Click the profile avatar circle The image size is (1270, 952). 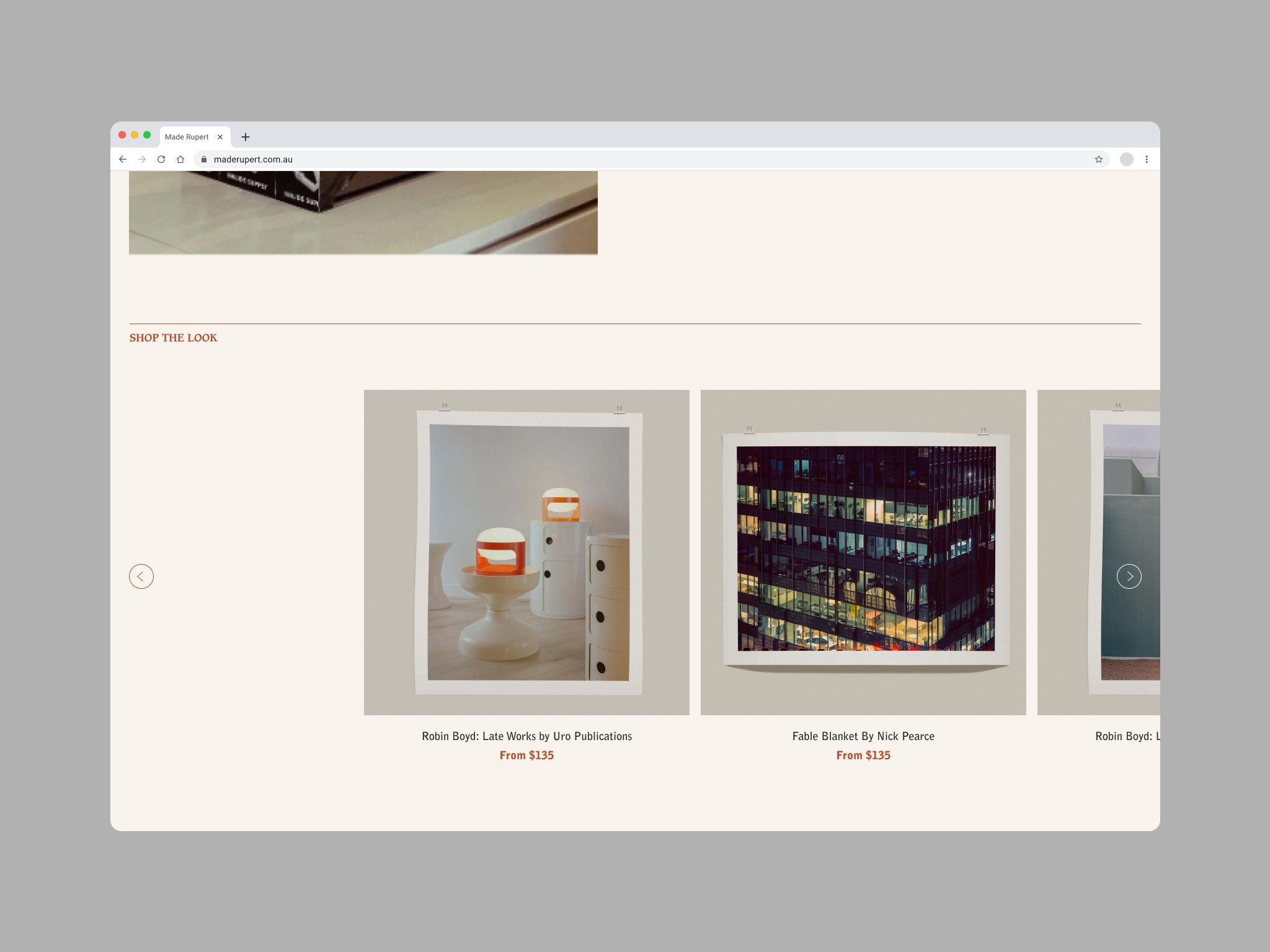pyautogui.click(x=1126, y=159)
